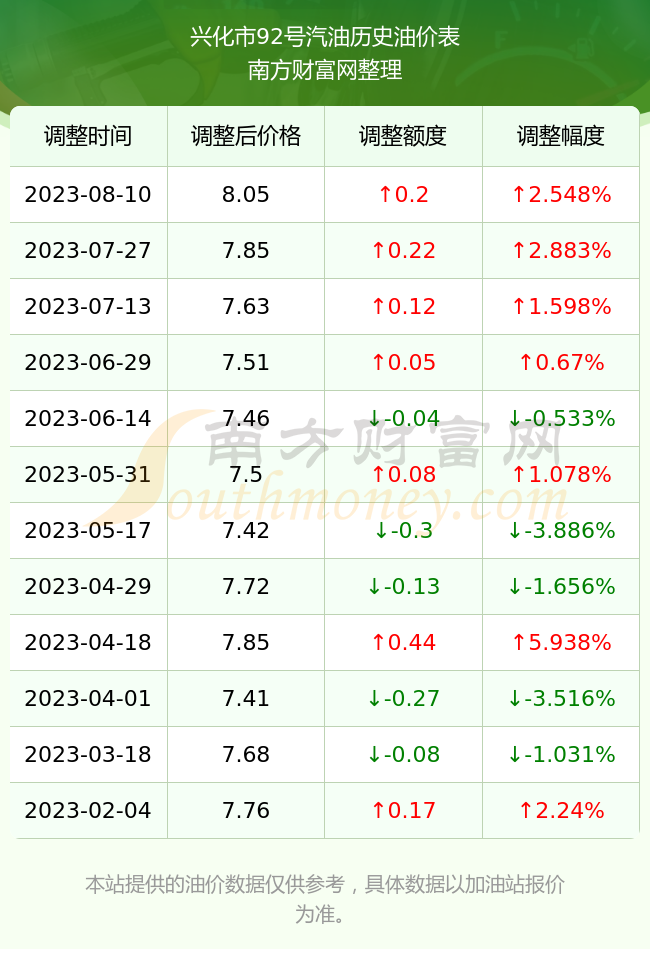Click the ↑0.44 adjustment value

coord(403,642)
